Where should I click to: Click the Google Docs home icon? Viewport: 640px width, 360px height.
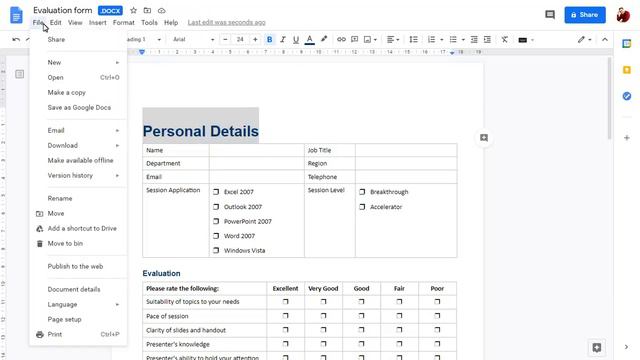point(16,16)
